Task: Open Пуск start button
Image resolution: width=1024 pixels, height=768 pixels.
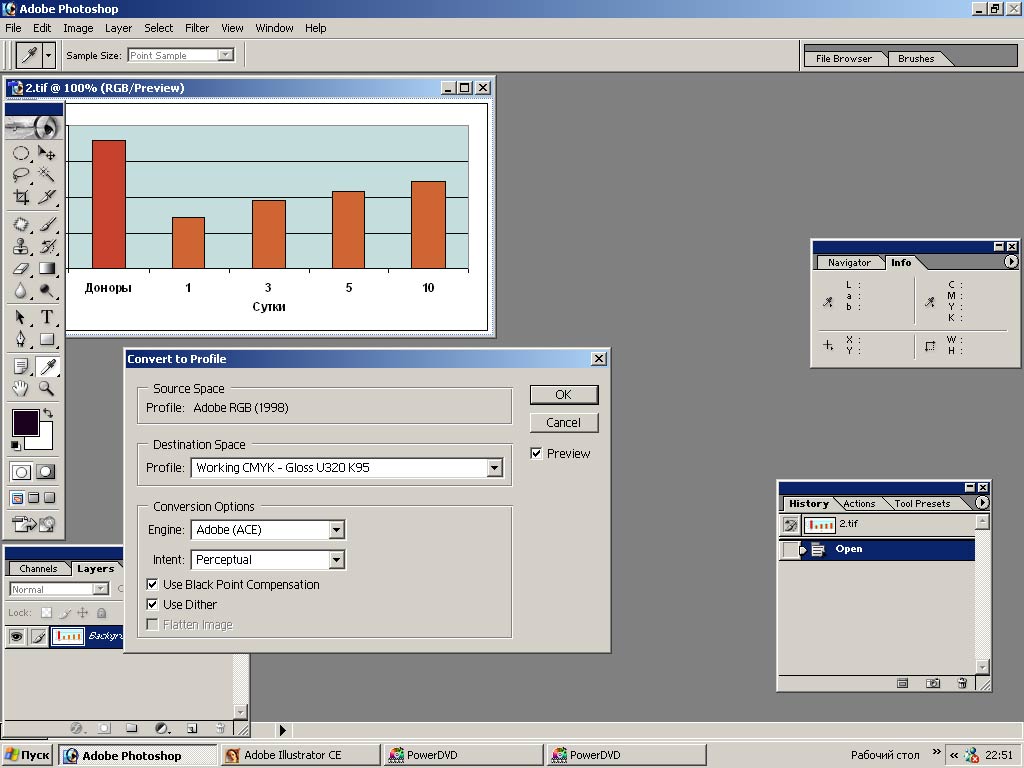Action: (x=27, y=755)
